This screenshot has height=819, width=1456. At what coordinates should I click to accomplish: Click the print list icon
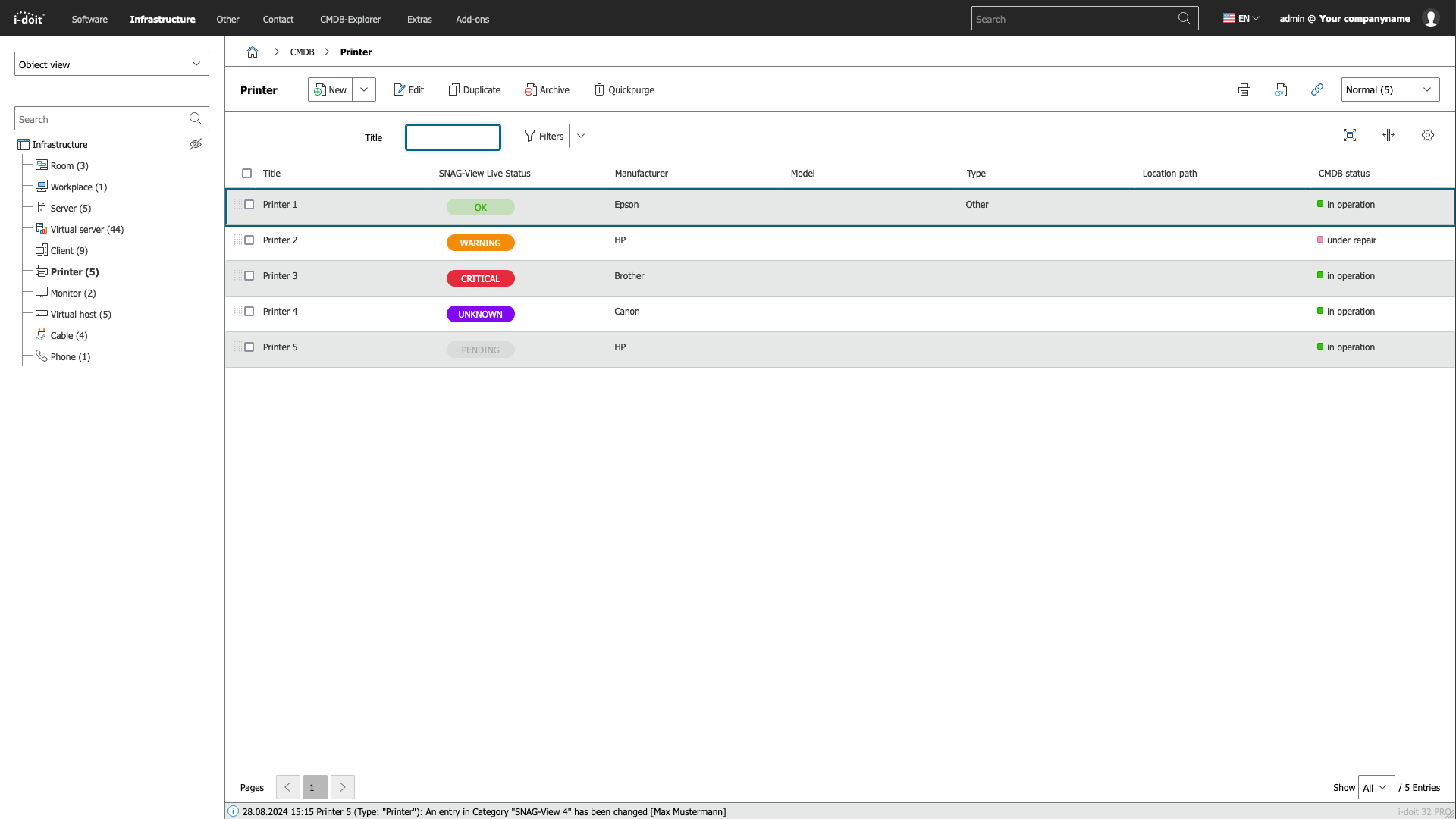pyautogui.click(x=1244, y=90)
